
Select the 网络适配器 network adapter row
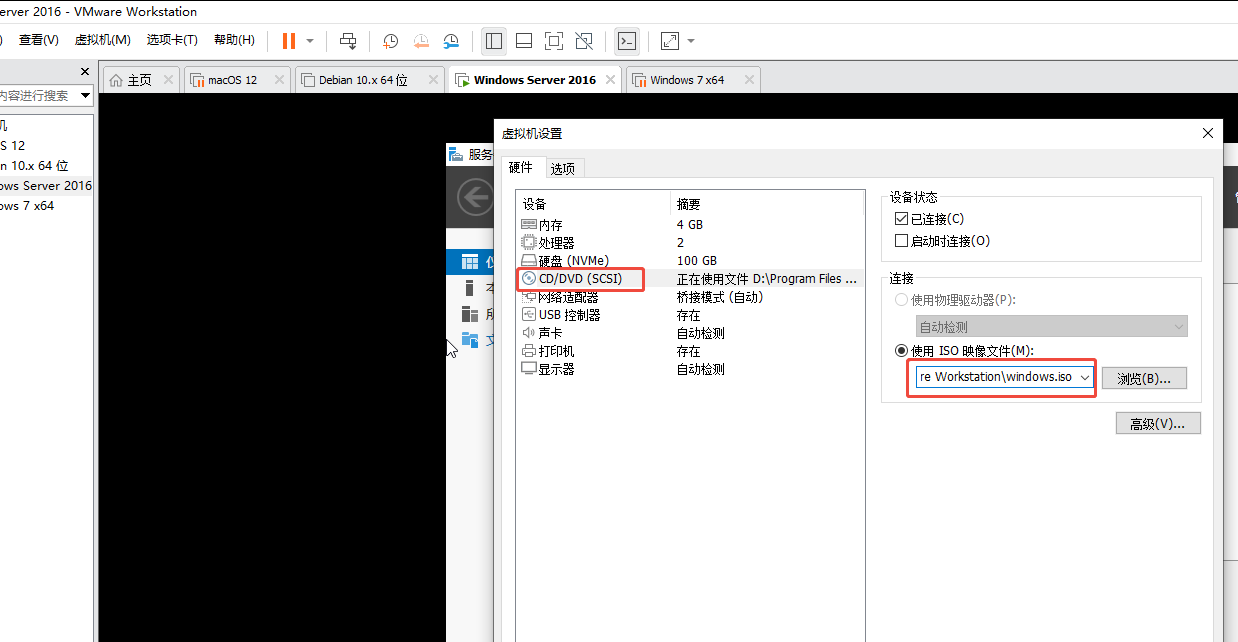tap(690, 297)
